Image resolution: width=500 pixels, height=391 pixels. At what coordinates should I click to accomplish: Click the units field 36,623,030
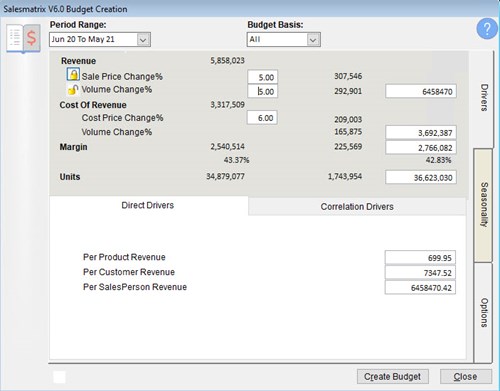point(421,177)
